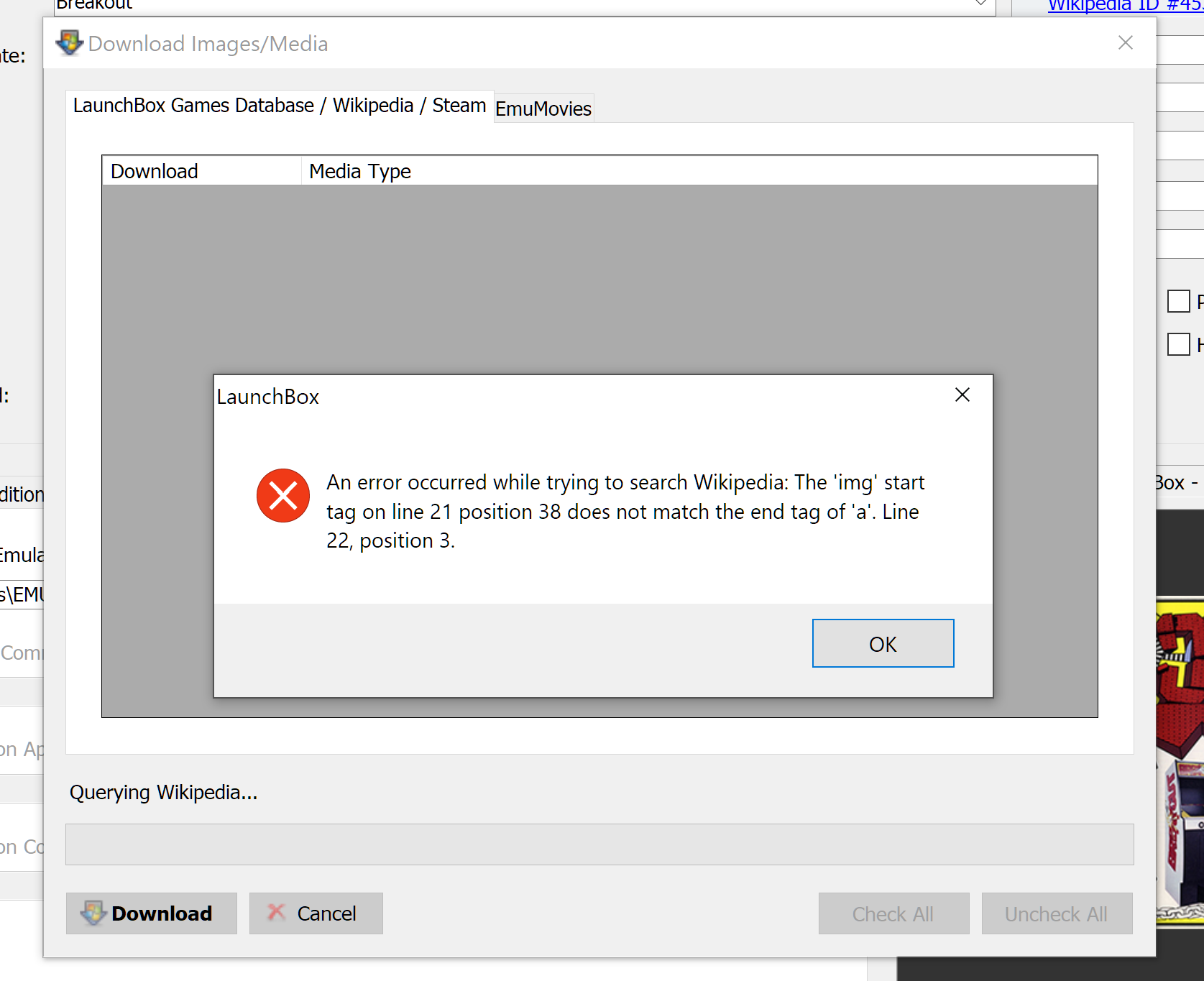1204x981 pixels.
Task: Click the shield icon on Download button
Action: pyautogui.click(x=93, y=913)
